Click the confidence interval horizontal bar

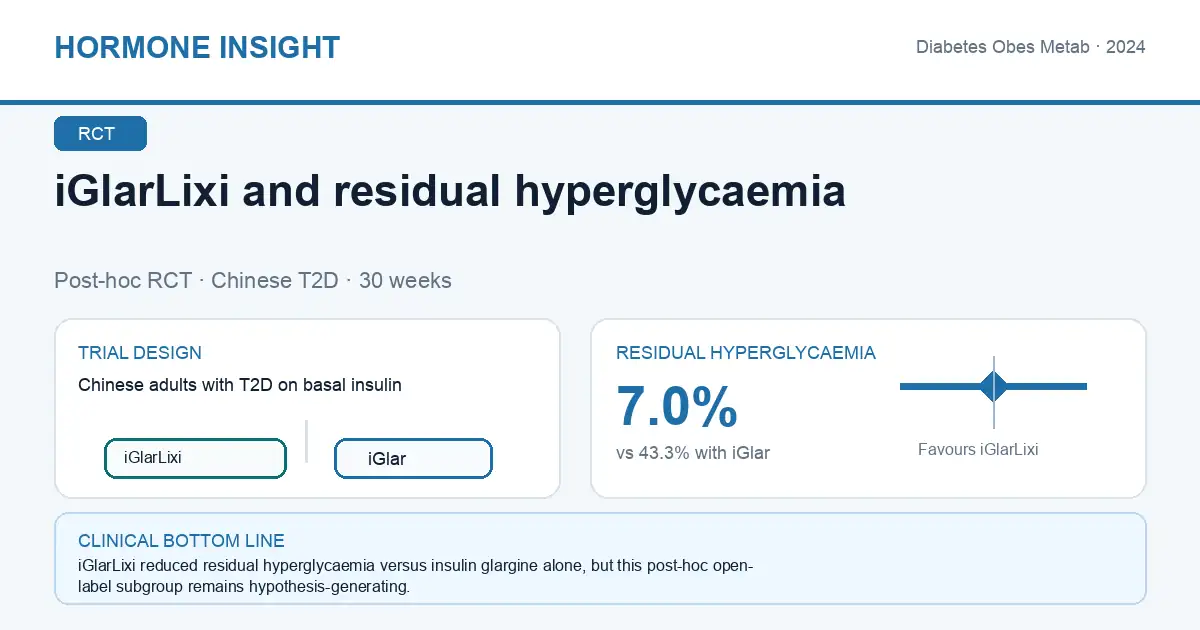[x=993, y=386]
